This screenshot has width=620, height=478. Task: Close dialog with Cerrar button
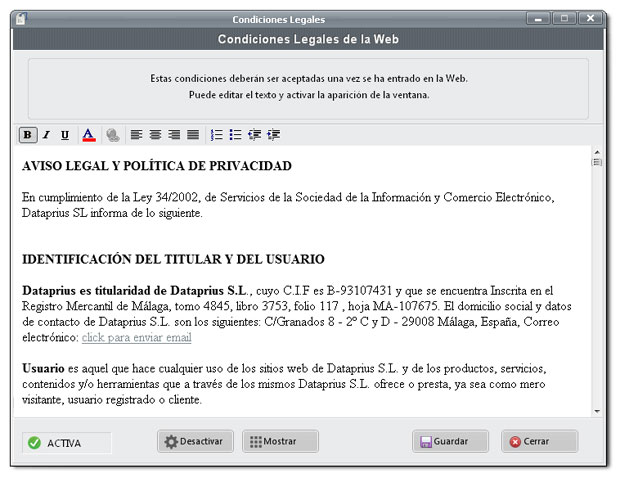click(x=540, y=441)
